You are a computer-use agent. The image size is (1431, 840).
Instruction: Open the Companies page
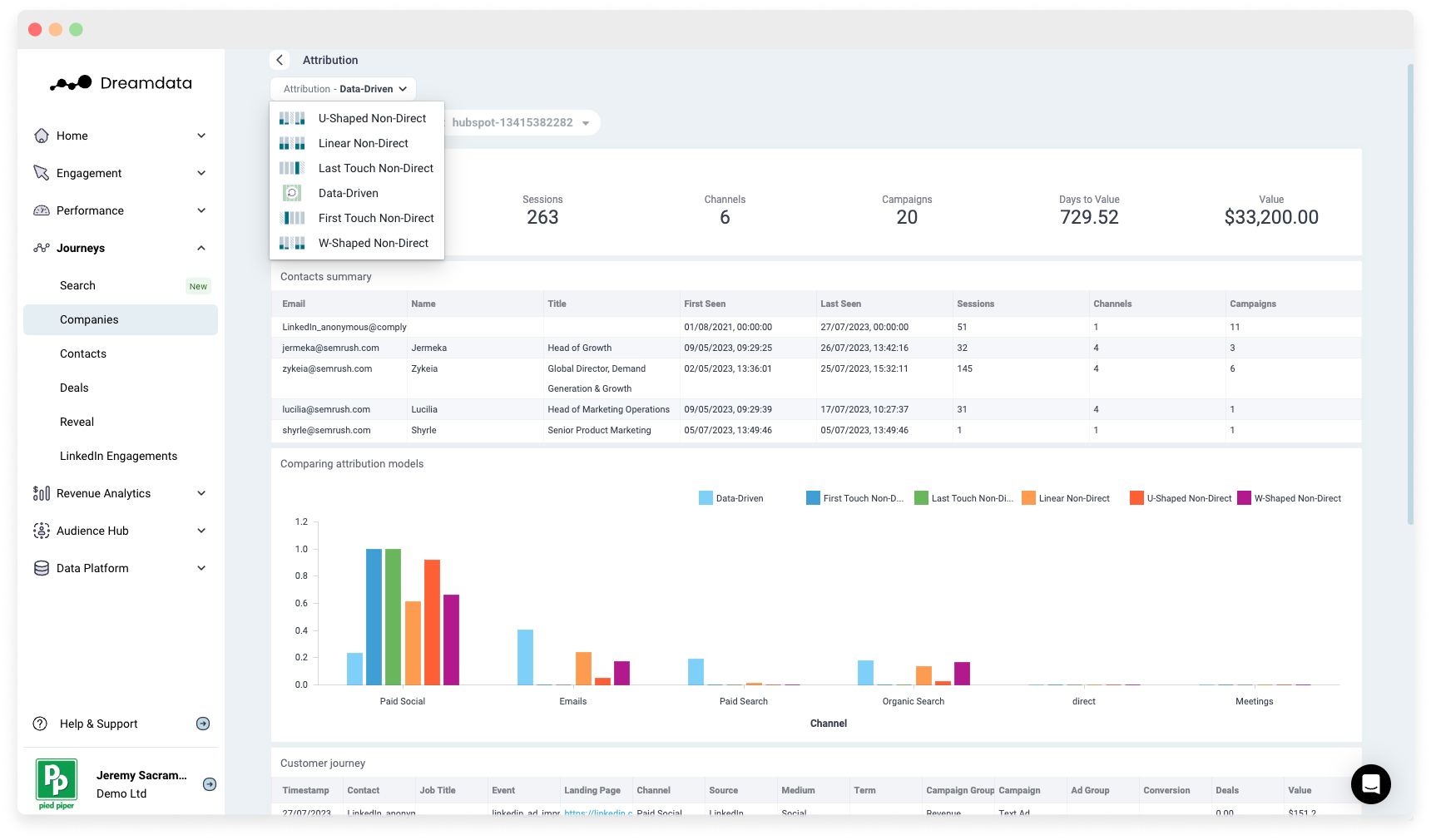coord(121,319)
